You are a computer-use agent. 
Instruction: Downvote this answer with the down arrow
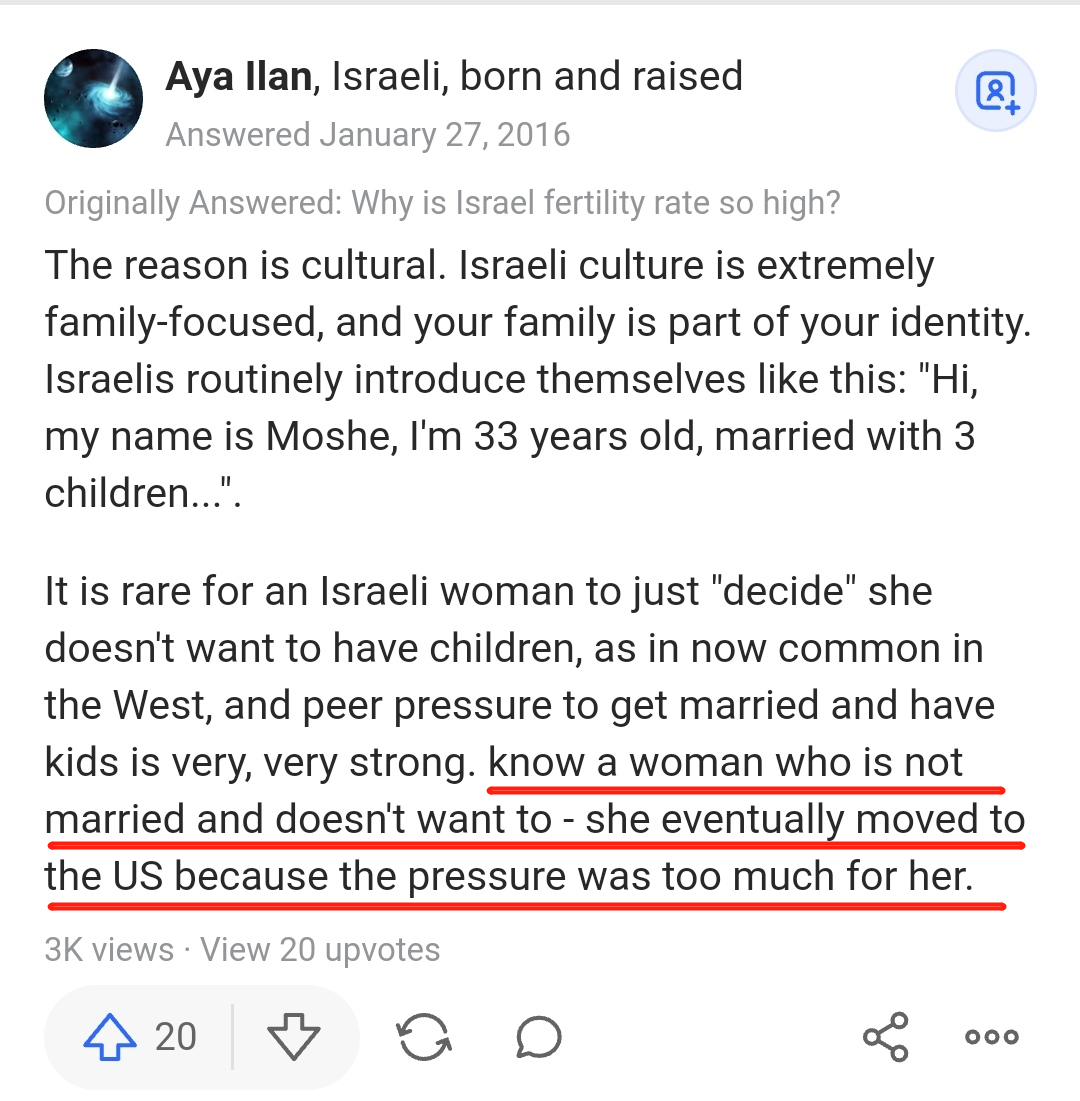coord(294,1037)
